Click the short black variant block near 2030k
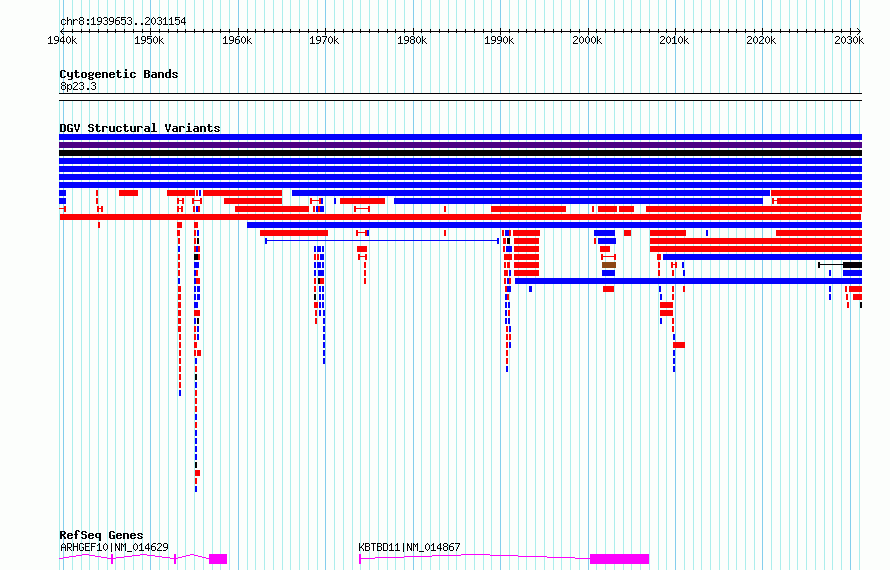The width and height of the screenshot is (890, 570). pos(853,265)
